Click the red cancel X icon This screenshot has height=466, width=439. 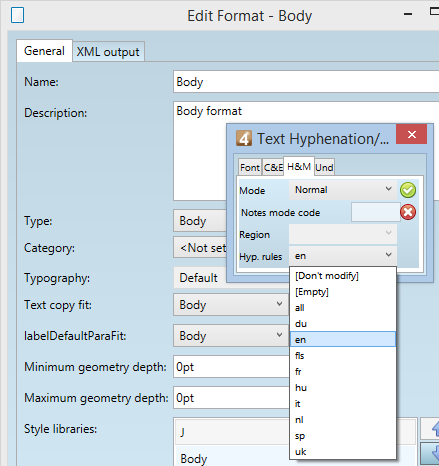pyautogui.click(x=408, y=212)
